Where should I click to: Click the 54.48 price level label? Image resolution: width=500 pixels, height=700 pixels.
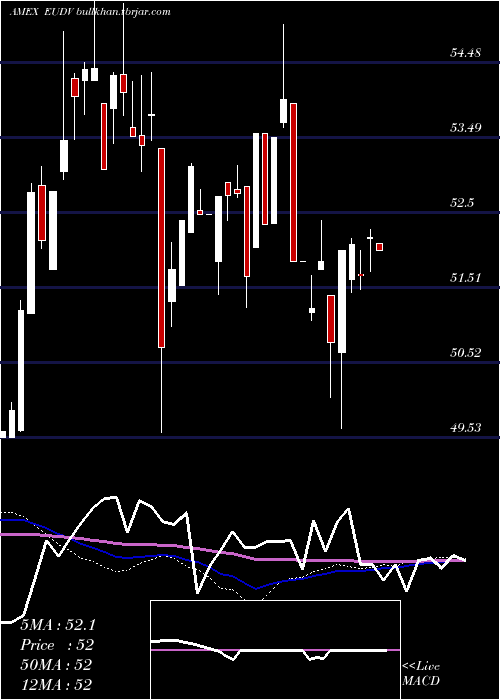pyautogui.click(x=465, y=53)
